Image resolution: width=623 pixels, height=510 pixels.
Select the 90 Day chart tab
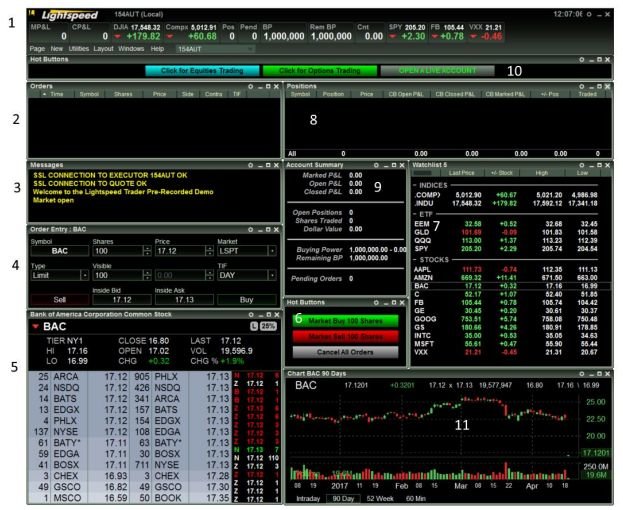point(343,498)
